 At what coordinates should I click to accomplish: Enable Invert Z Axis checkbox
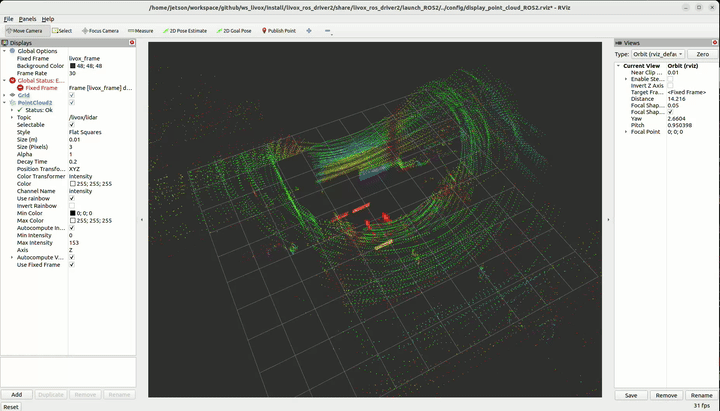point(670,85)
